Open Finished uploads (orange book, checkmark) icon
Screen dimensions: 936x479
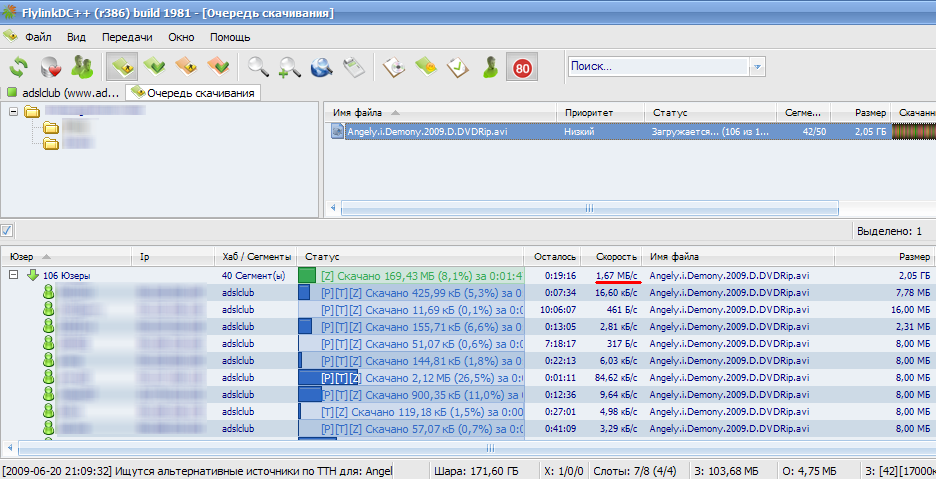pyautogui.click(x=218, y=66)
